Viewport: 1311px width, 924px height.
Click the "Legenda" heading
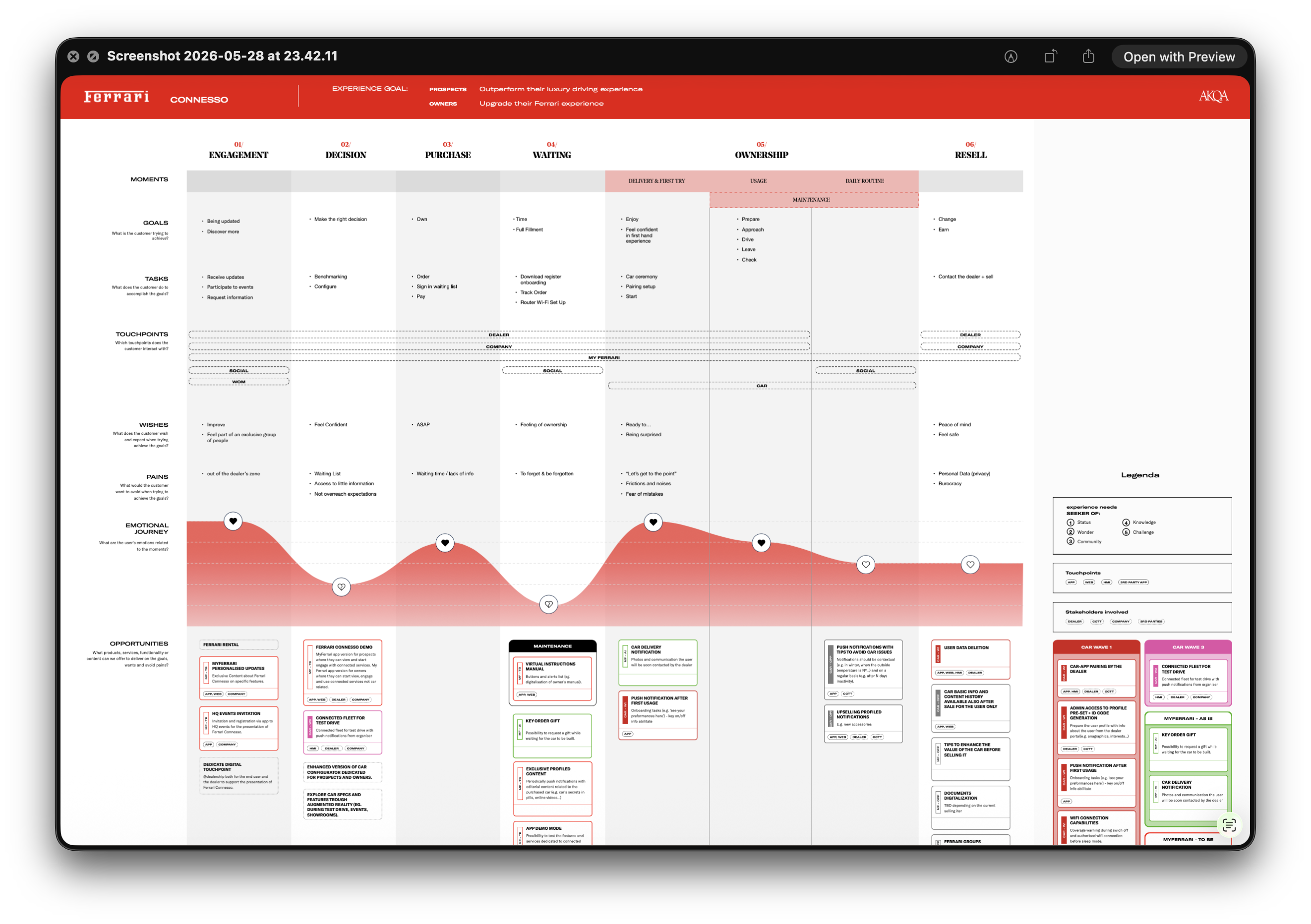1140,475
